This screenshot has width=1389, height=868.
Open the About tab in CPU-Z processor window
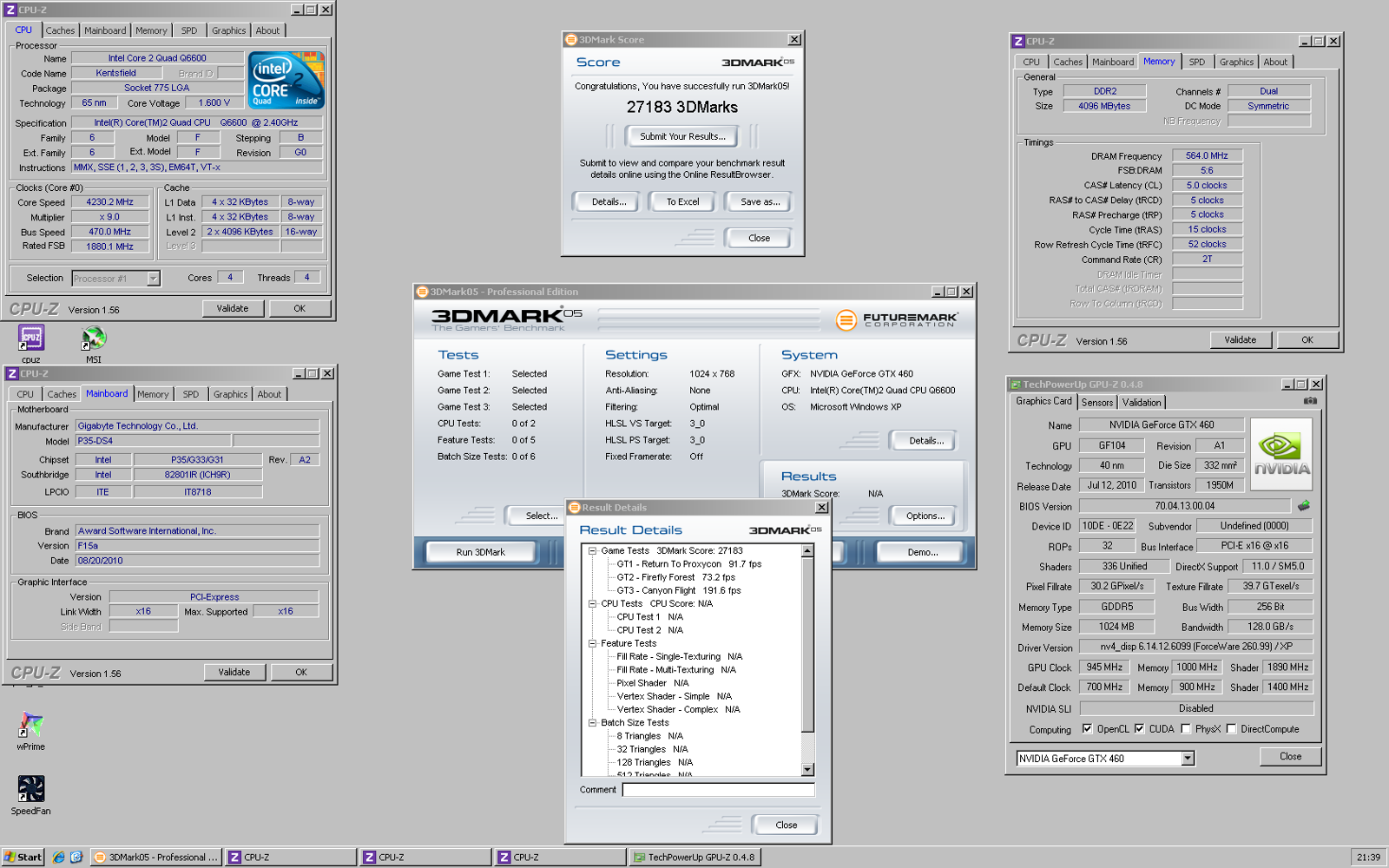click(x=268, y=30)
